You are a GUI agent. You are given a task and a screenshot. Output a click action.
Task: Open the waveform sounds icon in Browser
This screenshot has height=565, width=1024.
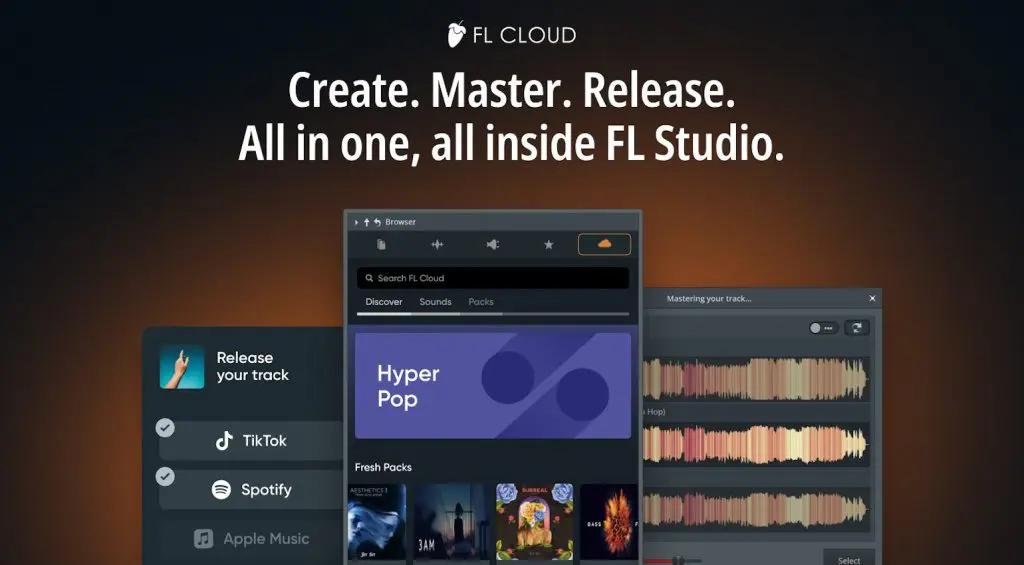437,244
